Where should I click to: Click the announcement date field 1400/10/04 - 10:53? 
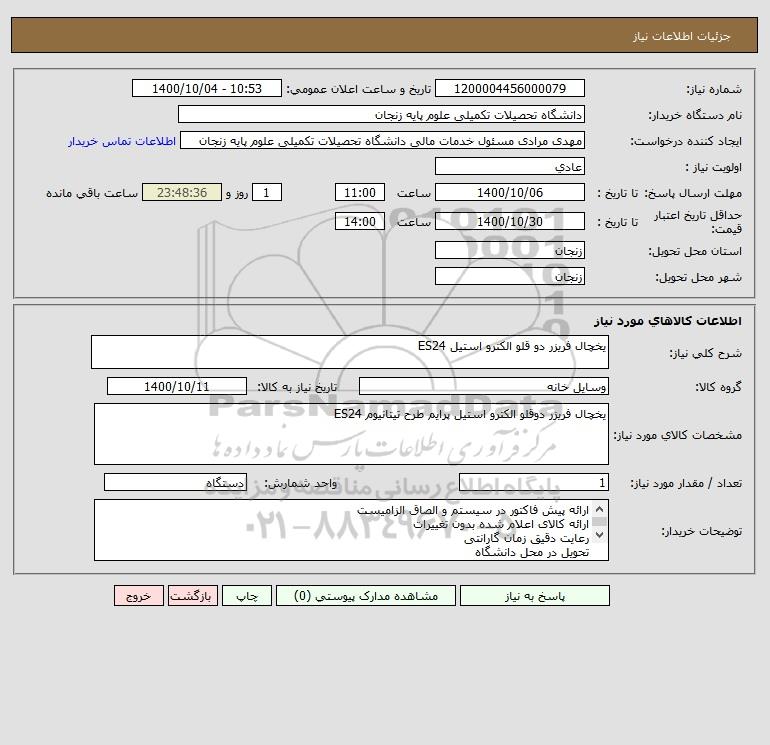click(x=207, y=88)
